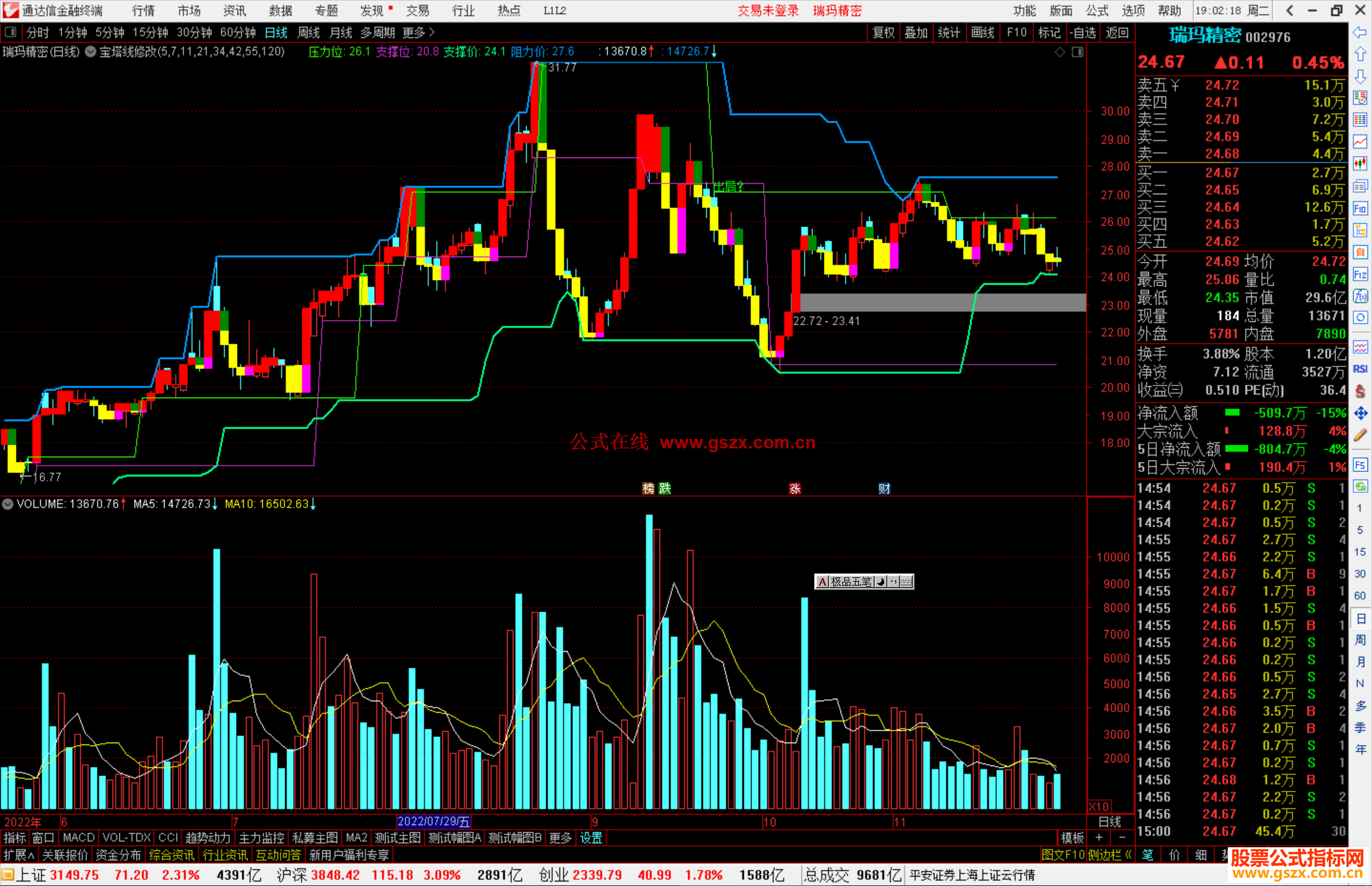Click the 复权 button
1372x886 pixels.
tap(883, 32)
